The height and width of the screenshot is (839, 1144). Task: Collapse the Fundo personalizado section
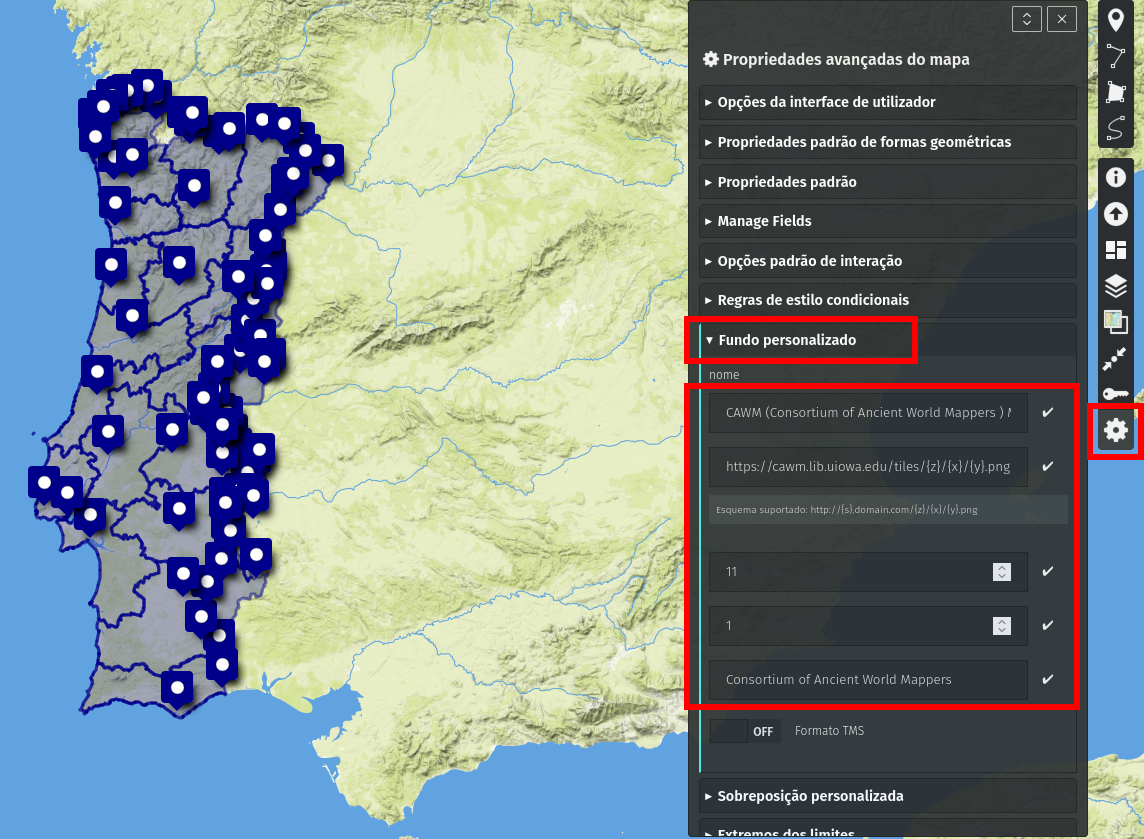(887, 340)
